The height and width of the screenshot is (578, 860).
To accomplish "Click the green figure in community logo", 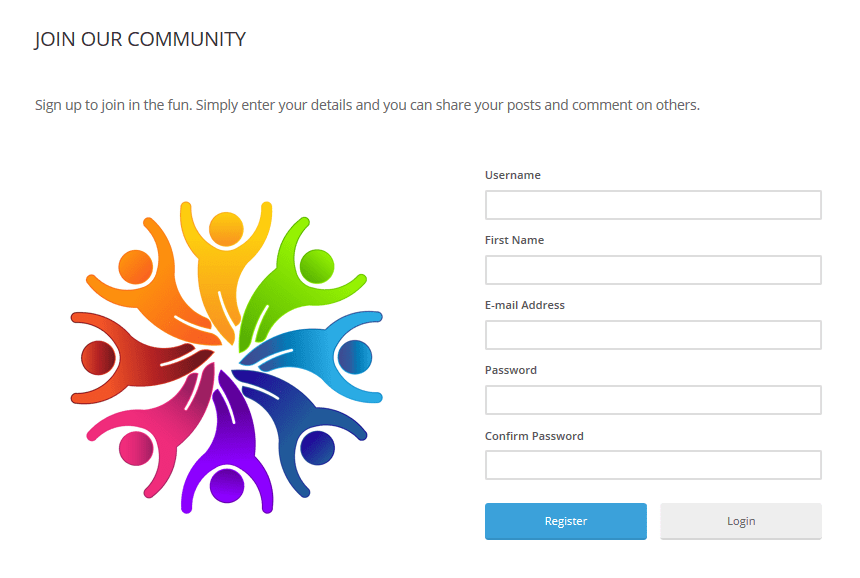I will [296, 280].
